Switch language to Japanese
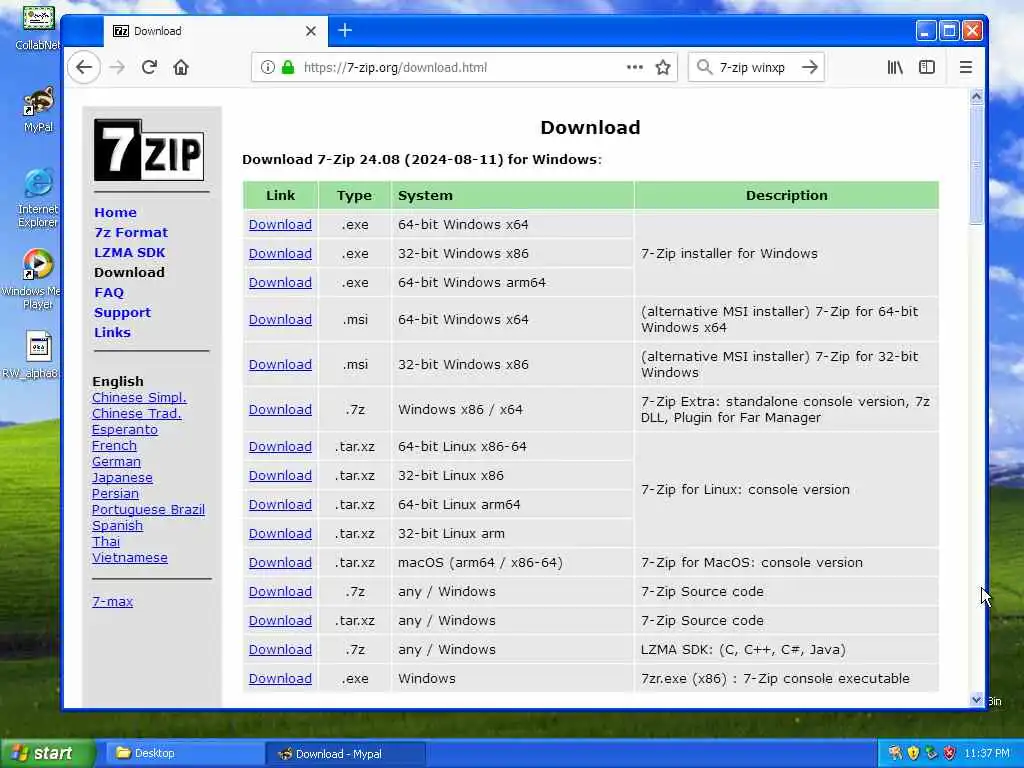This screenshot has height=768, width=1024. pyautogui.click(x=122, y=477)
